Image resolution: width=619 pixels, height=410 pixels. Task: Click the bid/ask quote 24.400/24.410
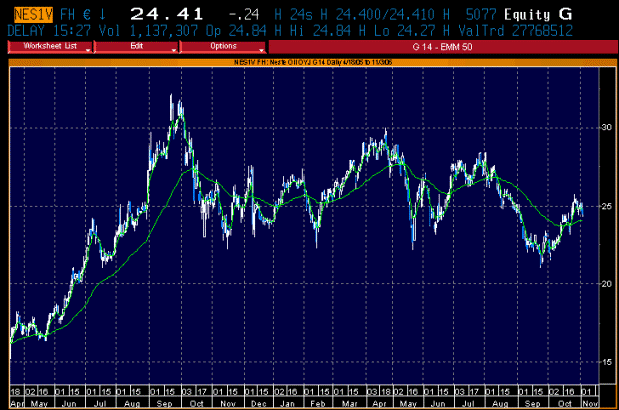point(388,15)
